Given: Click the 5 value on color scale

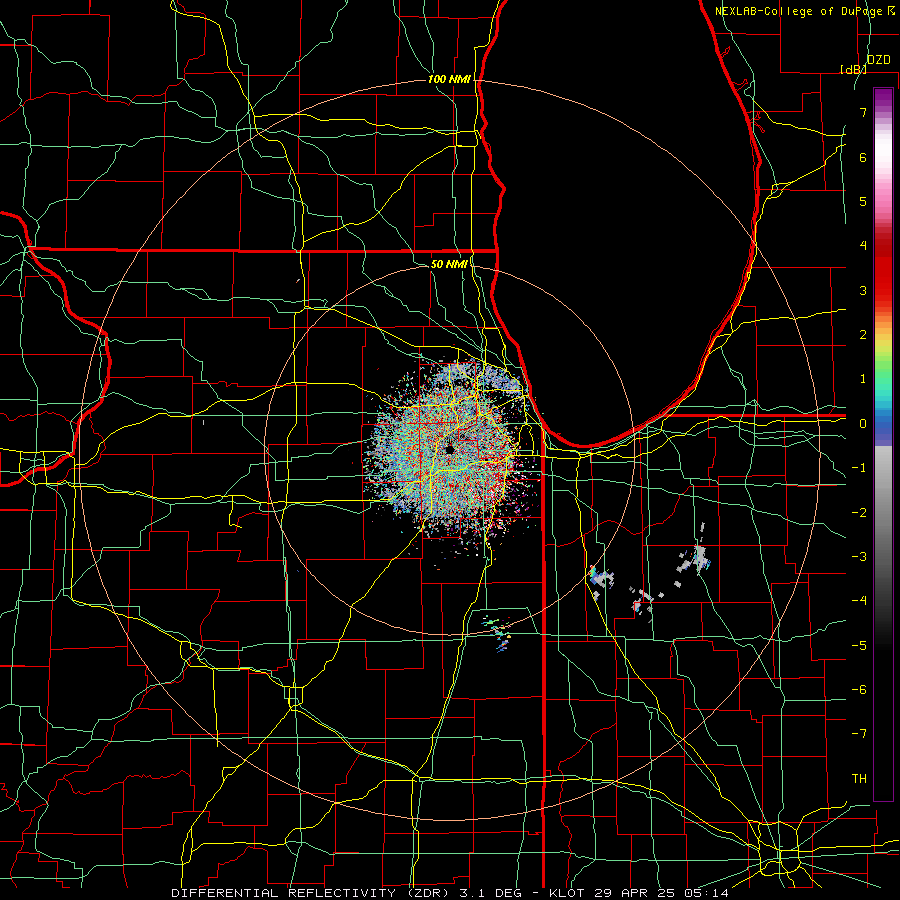Looking at the screenshot, I should [863, 201].
